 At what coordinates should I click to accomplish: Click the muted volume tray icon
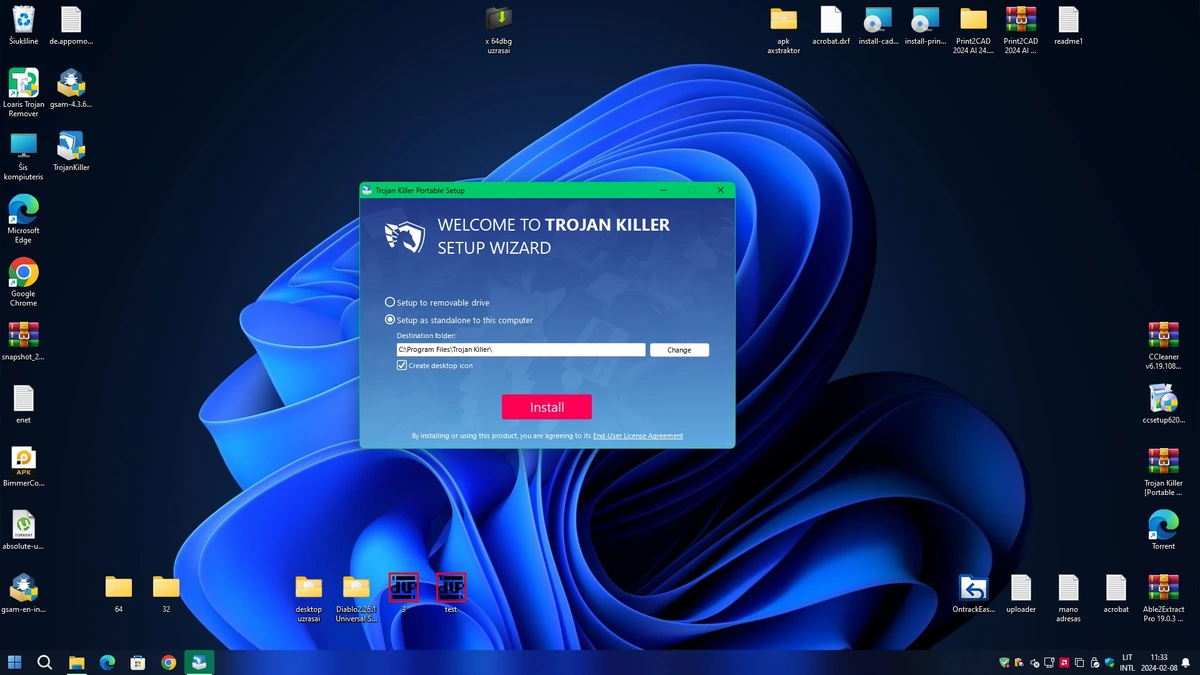1034,663
